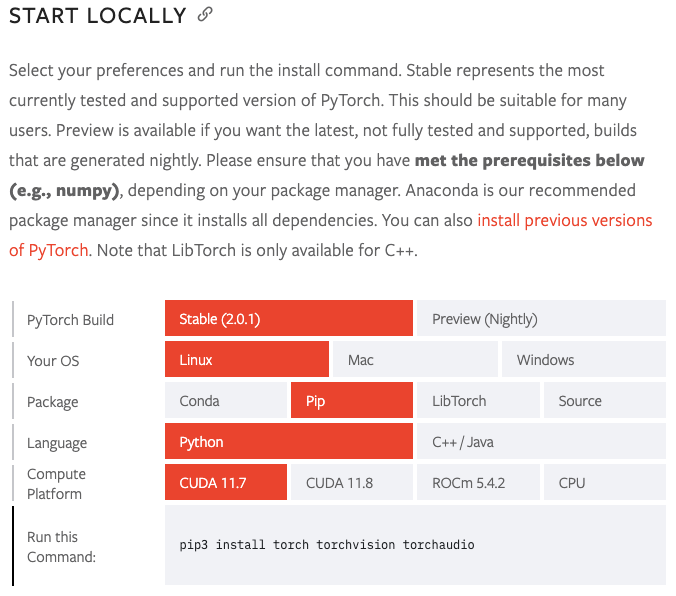Select CUDA 11.7 compute platform
This screenshot has width=676, height=596.
(225, 483)
